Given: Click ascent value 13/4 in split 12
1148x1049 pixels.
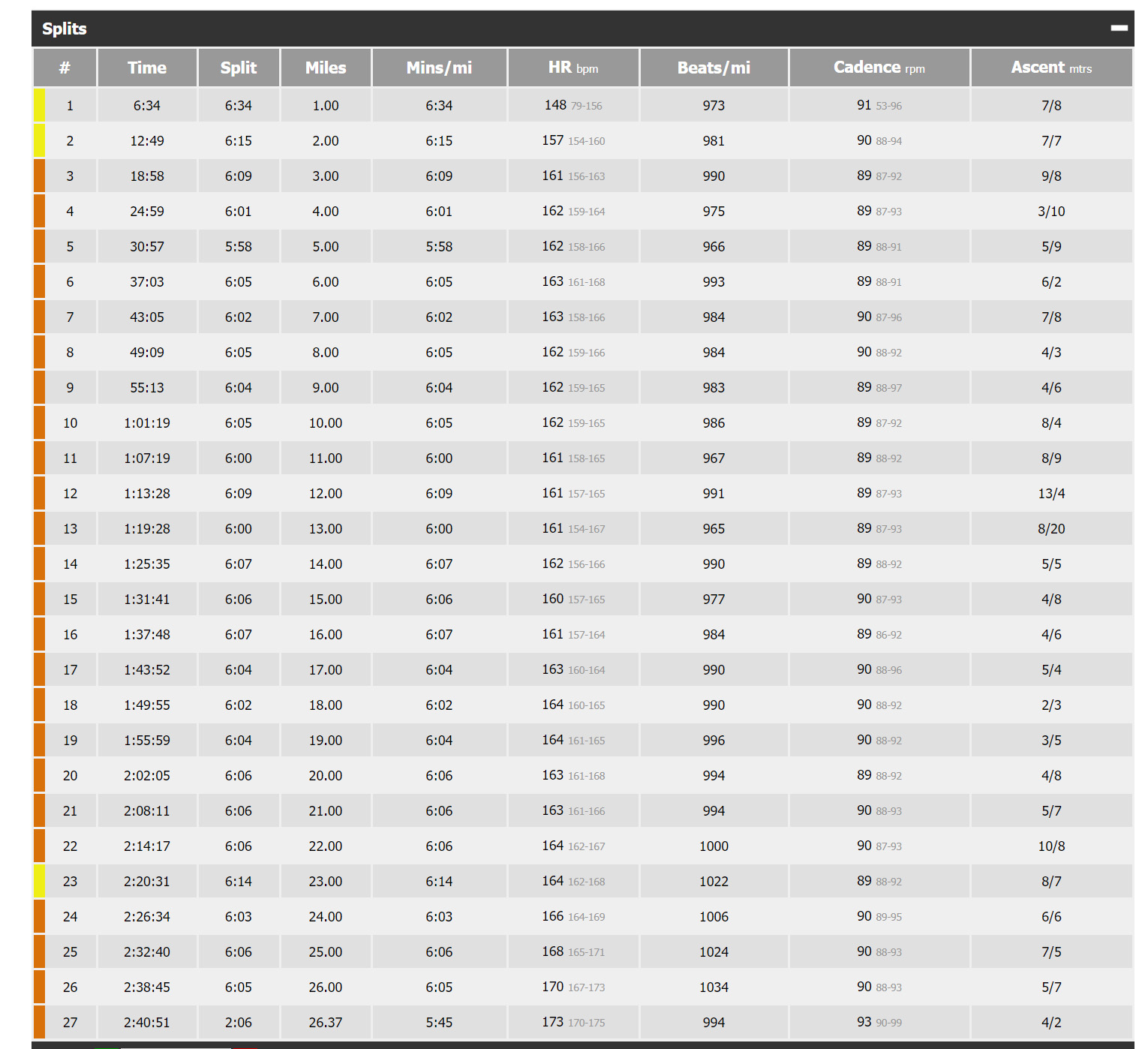Looking at the screenshot, I should coord(1051,494).
